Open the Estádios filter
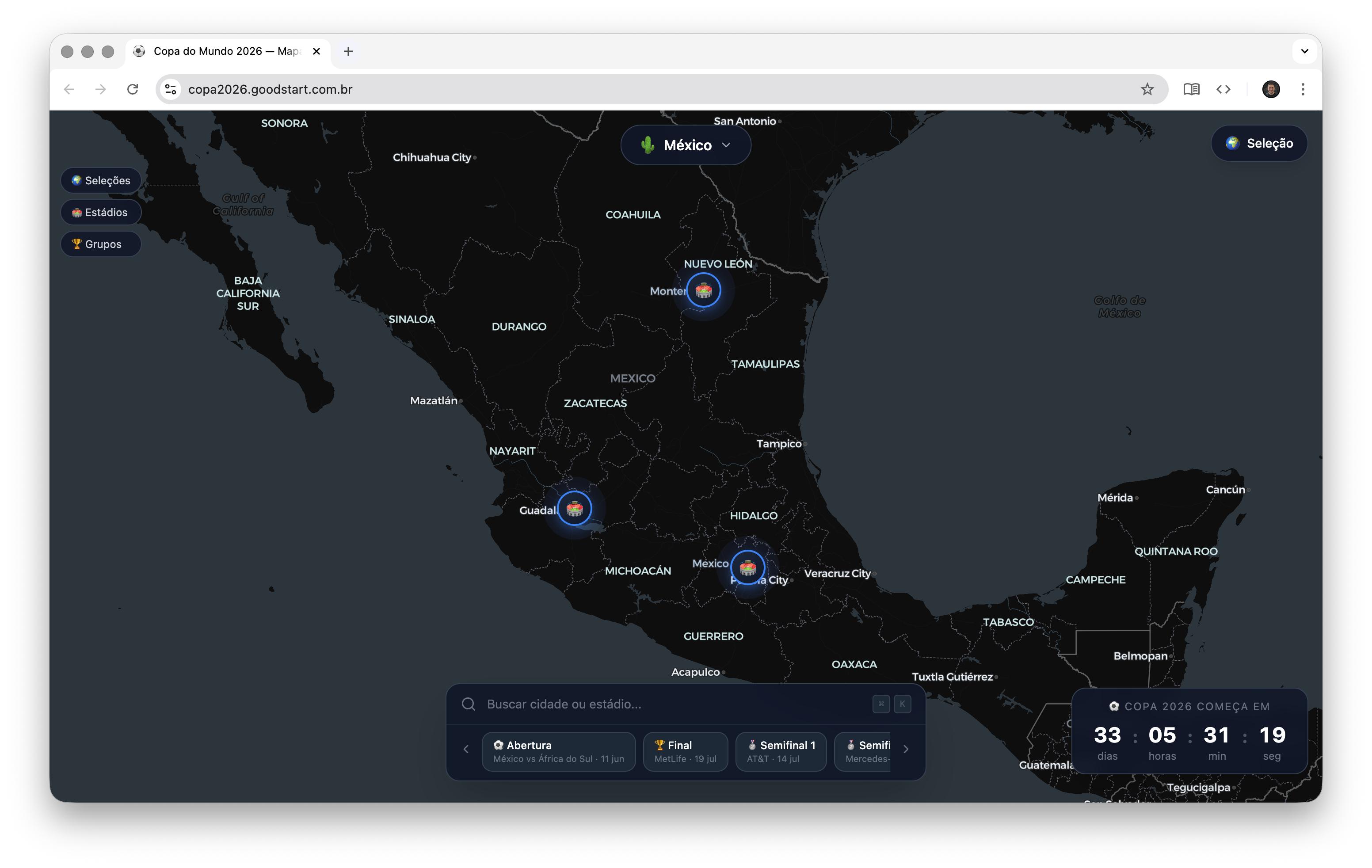The width and height of the screenshot is (1372, 868). tap(101, 213)
